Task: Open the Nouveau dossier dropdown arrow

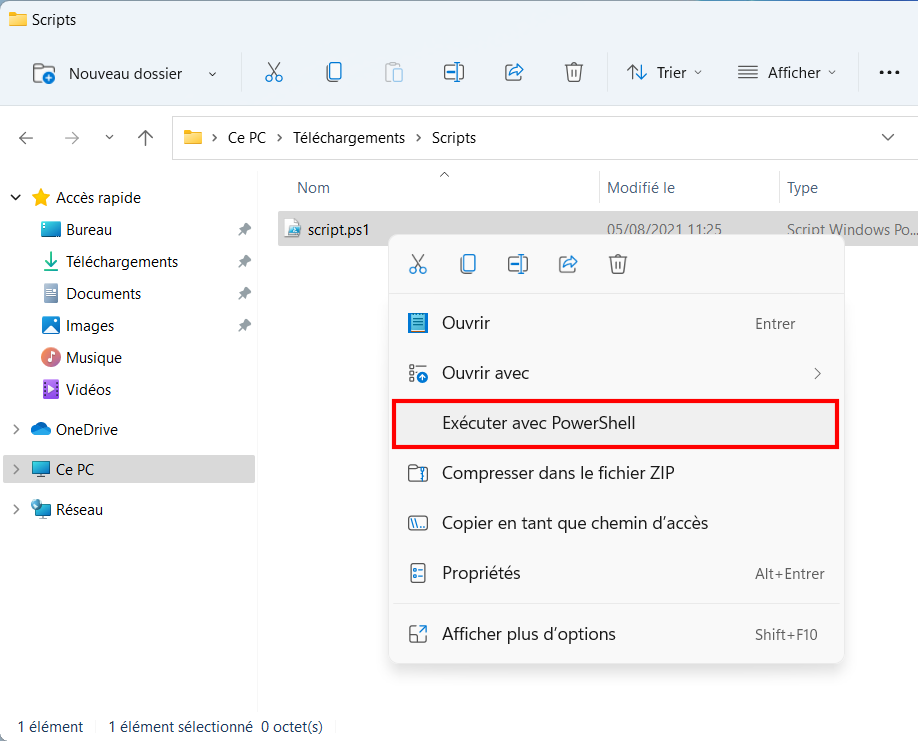Action: pyautogui.click(x=213, y=74)
